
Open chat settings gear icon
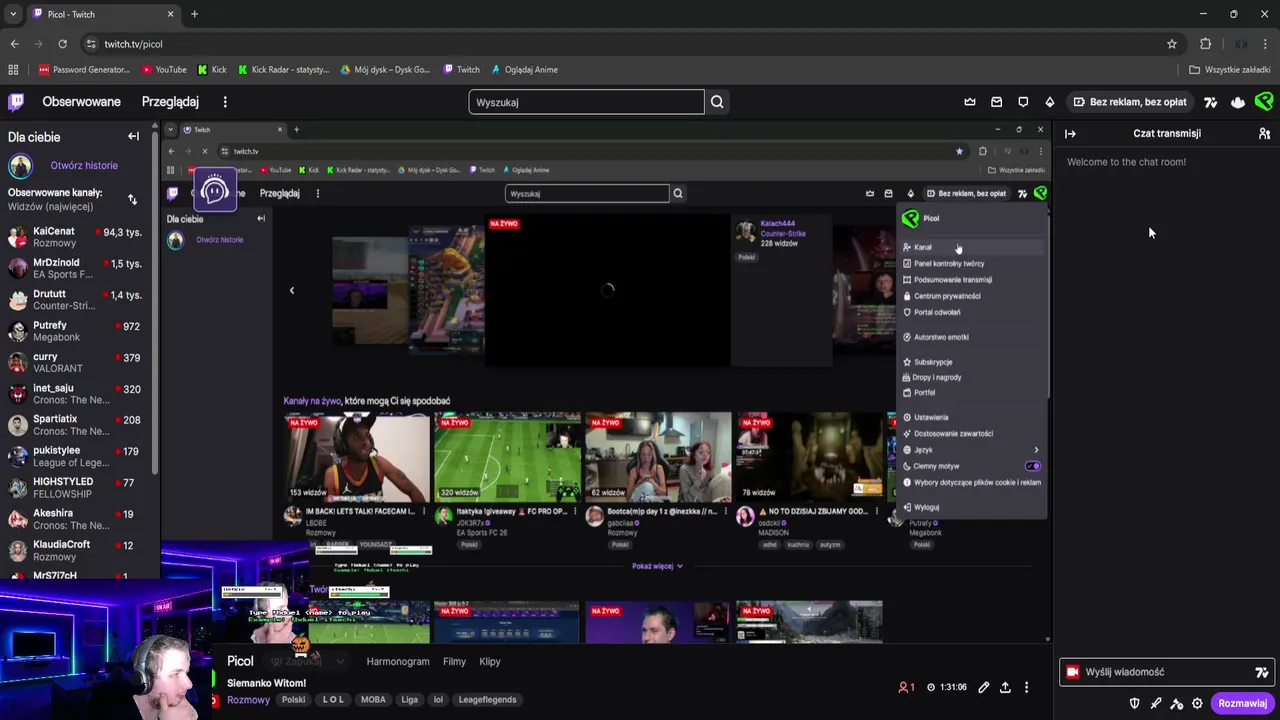pyautogui.click(x=1197, y=703)
